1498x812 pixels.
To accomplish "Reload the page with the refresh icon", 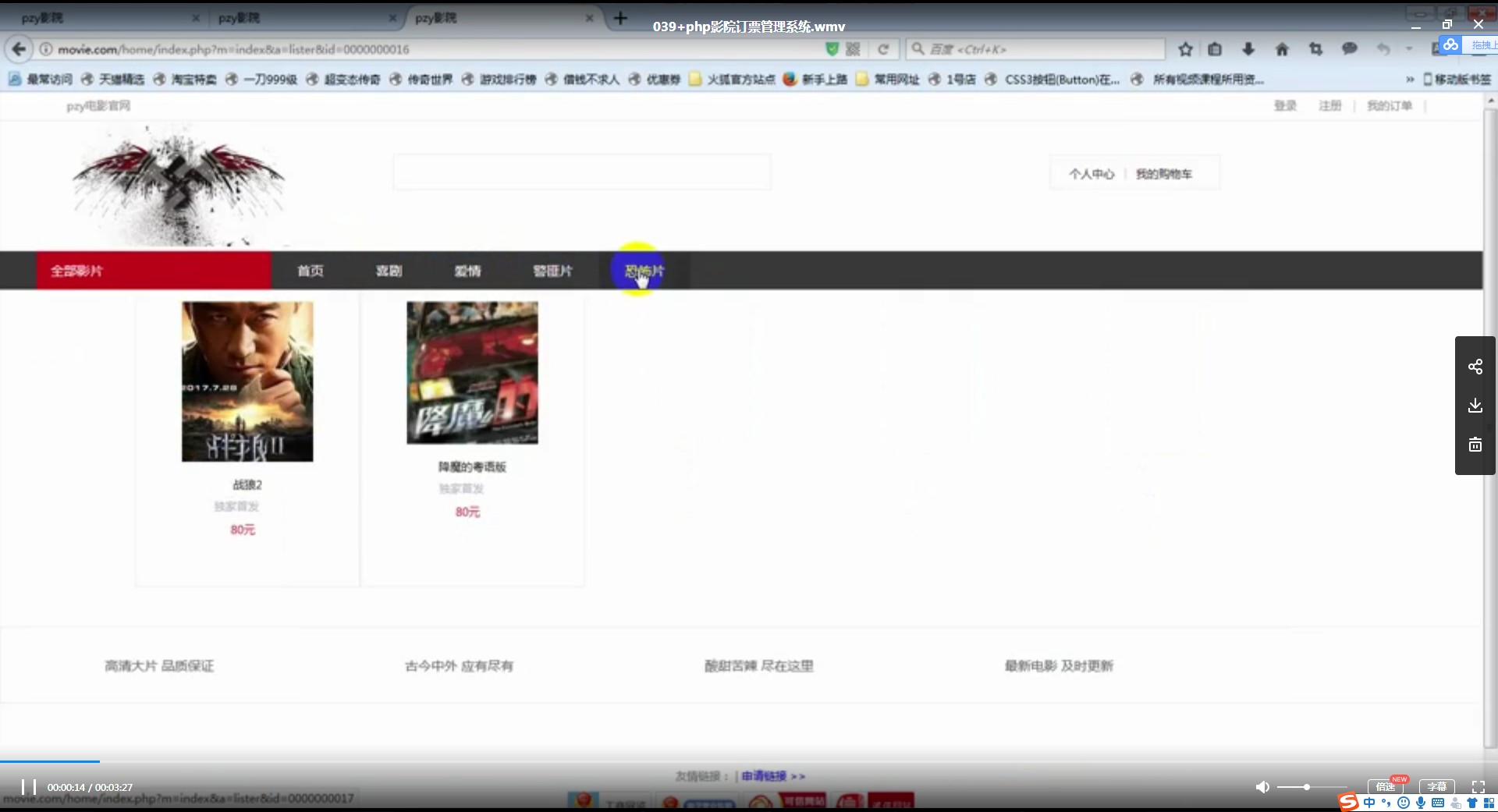I will click(883, 49).
